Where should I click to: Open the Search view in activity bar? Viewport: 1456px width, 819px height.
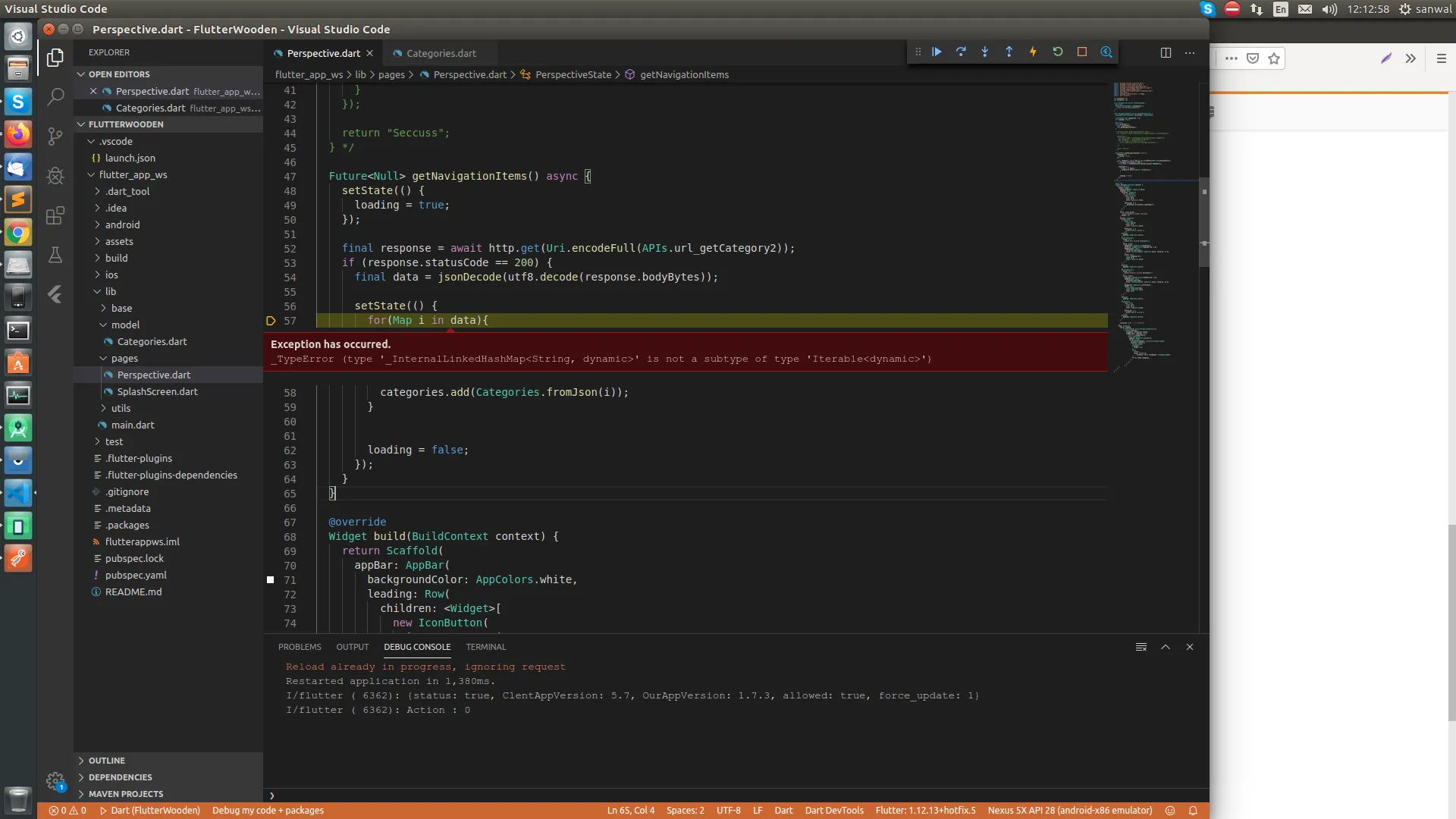point(55,97)
